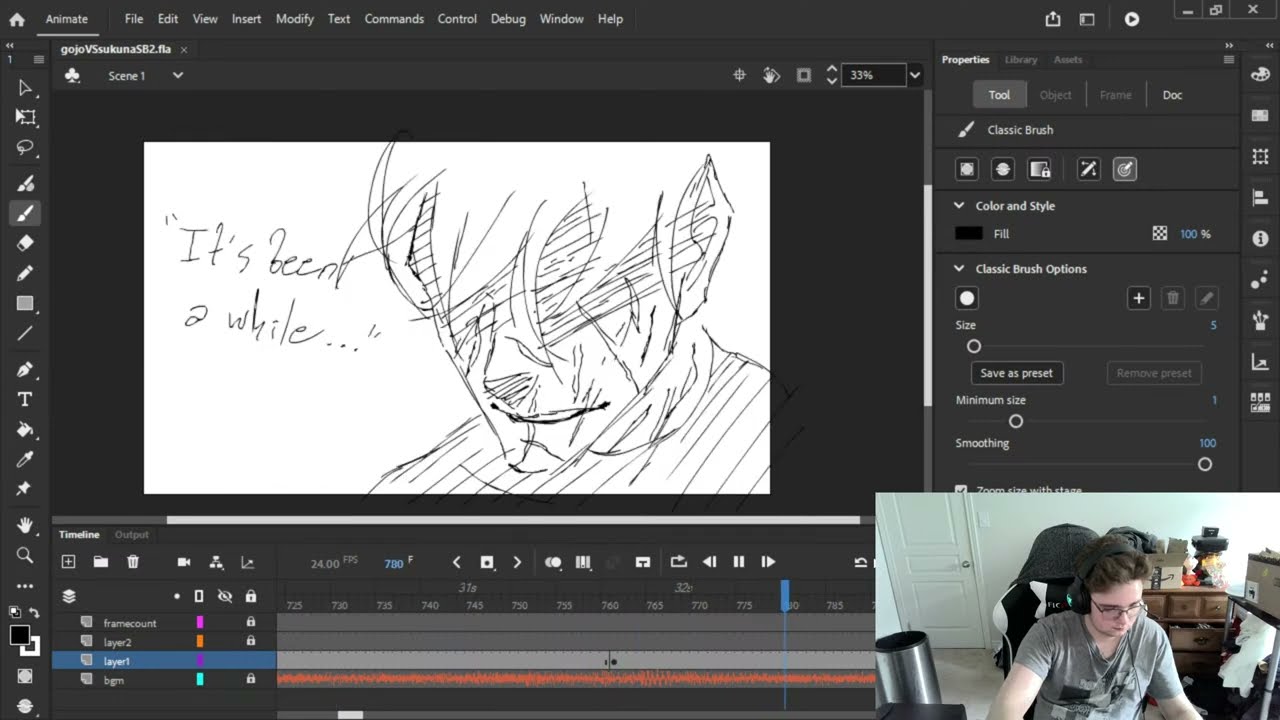Viewport: 1280px width, 720px height.
Task: Open the 33% stage zoom dropdown
Action: pos(914,75)
